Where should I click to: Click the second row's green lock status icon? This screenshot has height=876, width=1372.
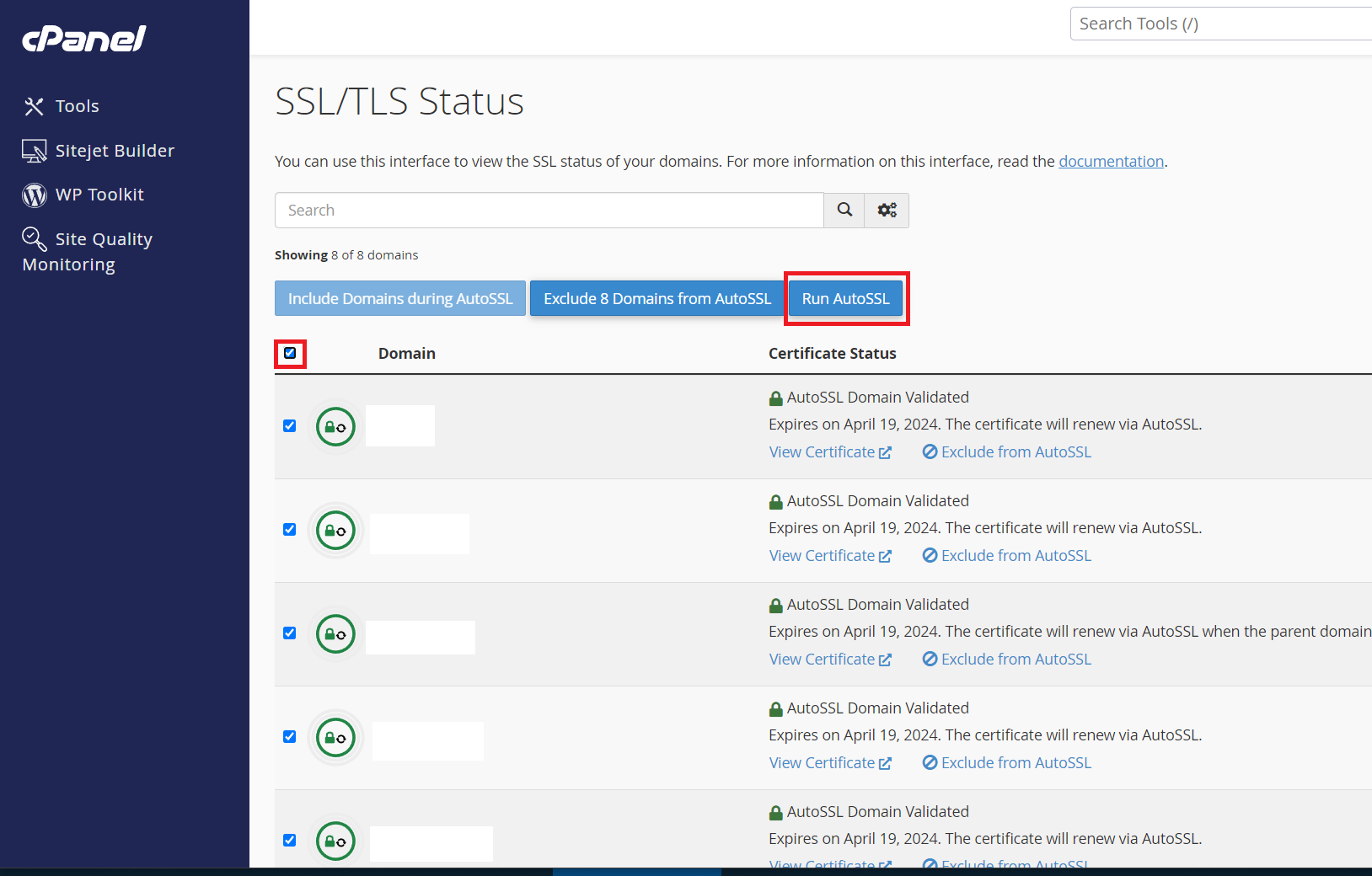[335, 531]
